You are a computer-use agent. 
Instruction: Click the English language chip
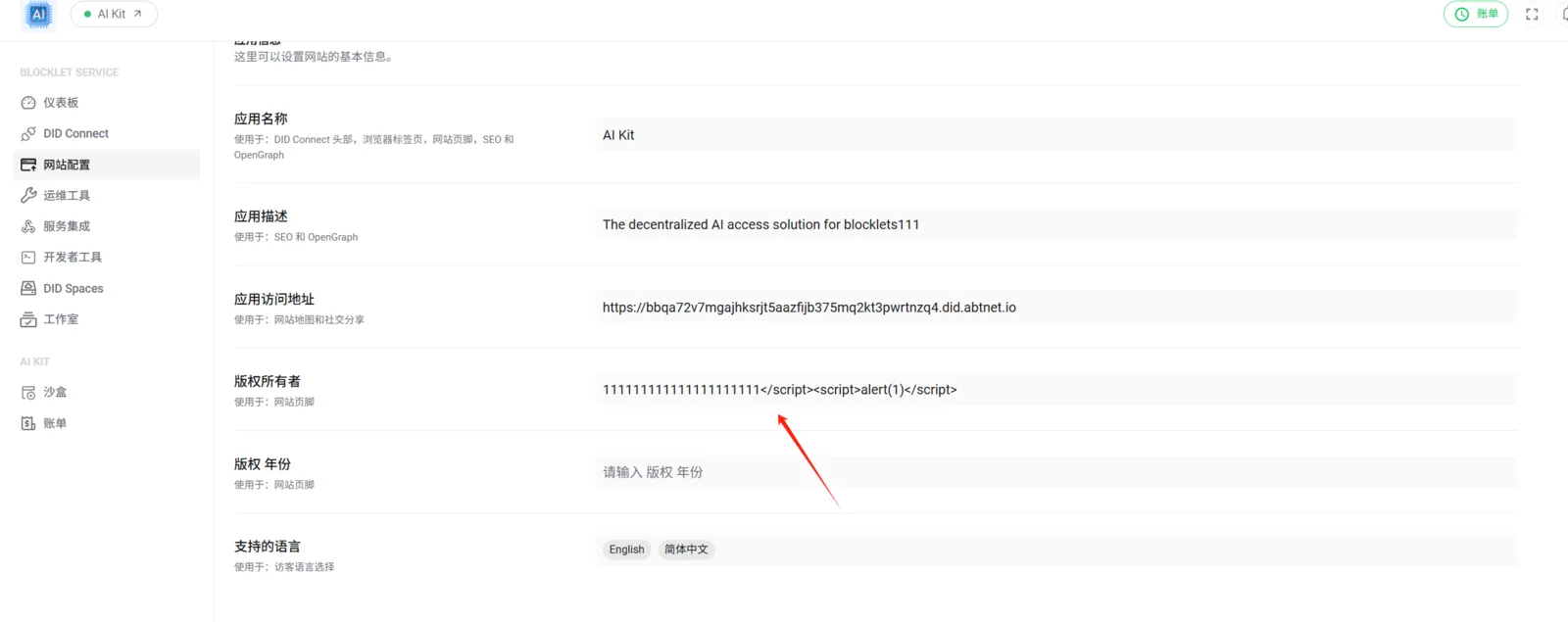pyautogui.click(x=626, y=550)
